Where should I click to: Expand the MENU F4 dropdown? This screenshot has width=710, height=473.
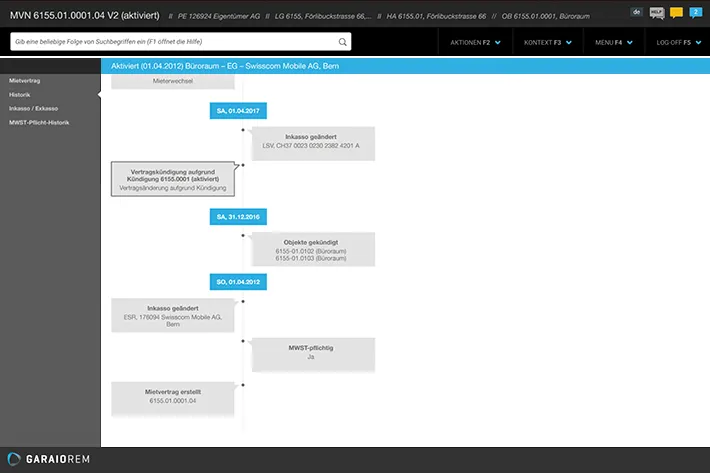click(613, 43)
